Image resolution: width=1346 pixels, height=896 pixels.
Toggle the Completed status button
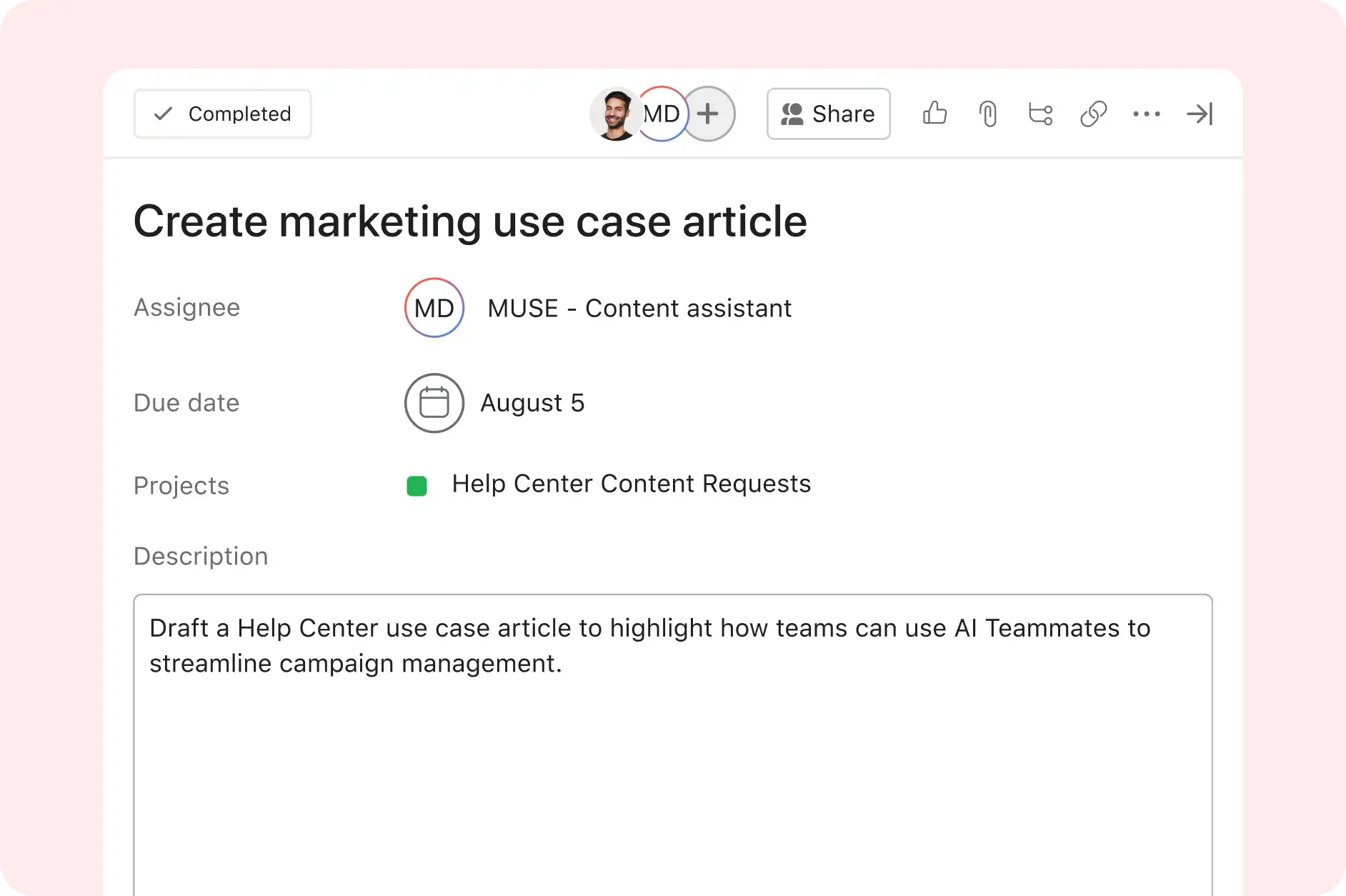pos(222,113)
